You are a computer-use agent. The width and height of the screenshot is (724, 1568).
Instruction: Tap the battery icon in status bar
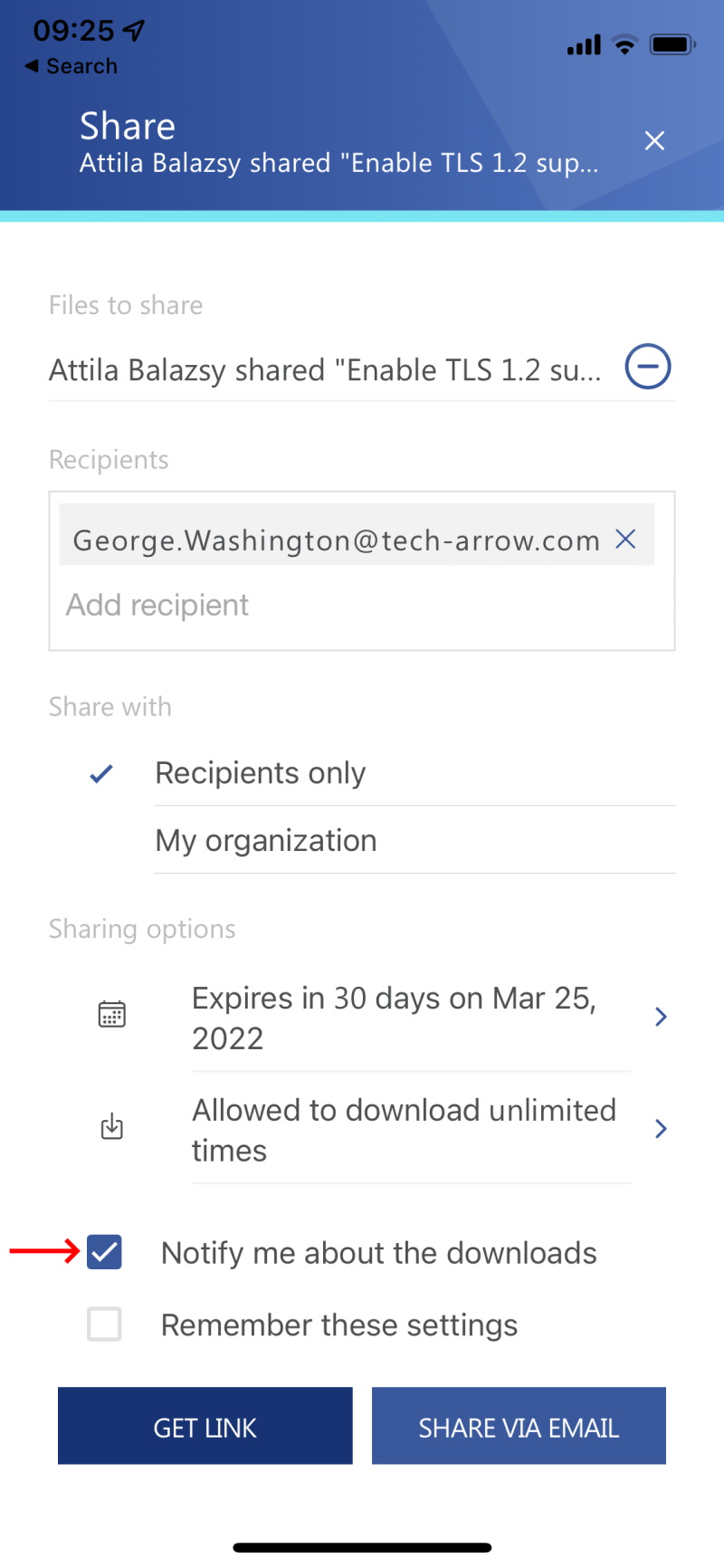coord(672,44)
